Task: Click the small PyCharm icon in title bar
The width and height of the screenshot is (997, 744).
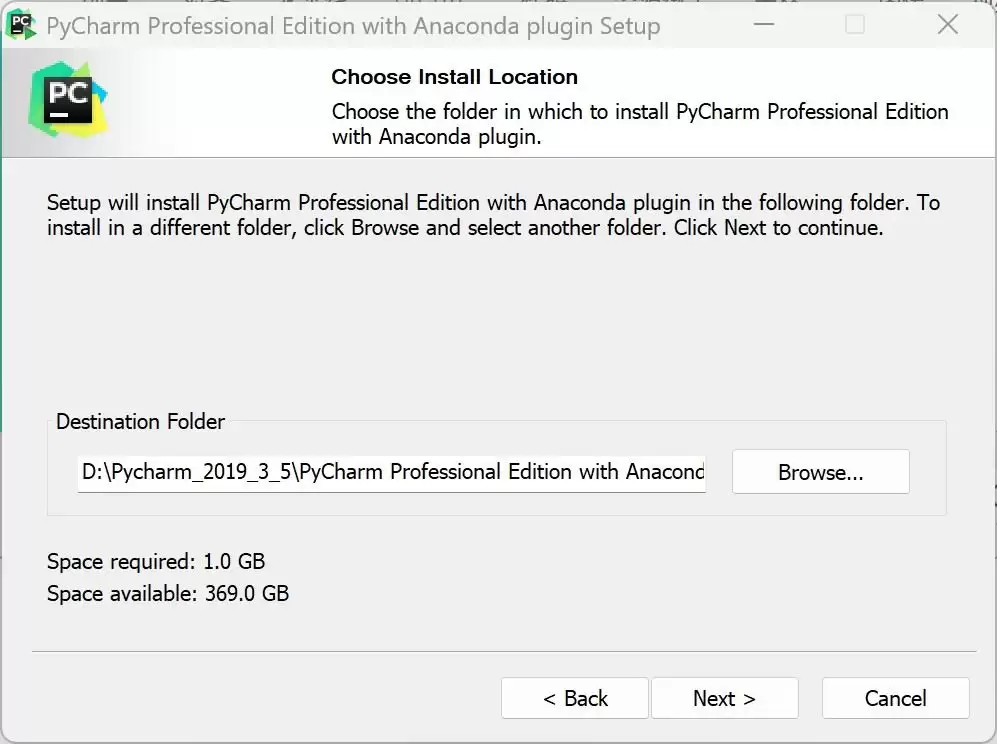Action: [21, 25]
